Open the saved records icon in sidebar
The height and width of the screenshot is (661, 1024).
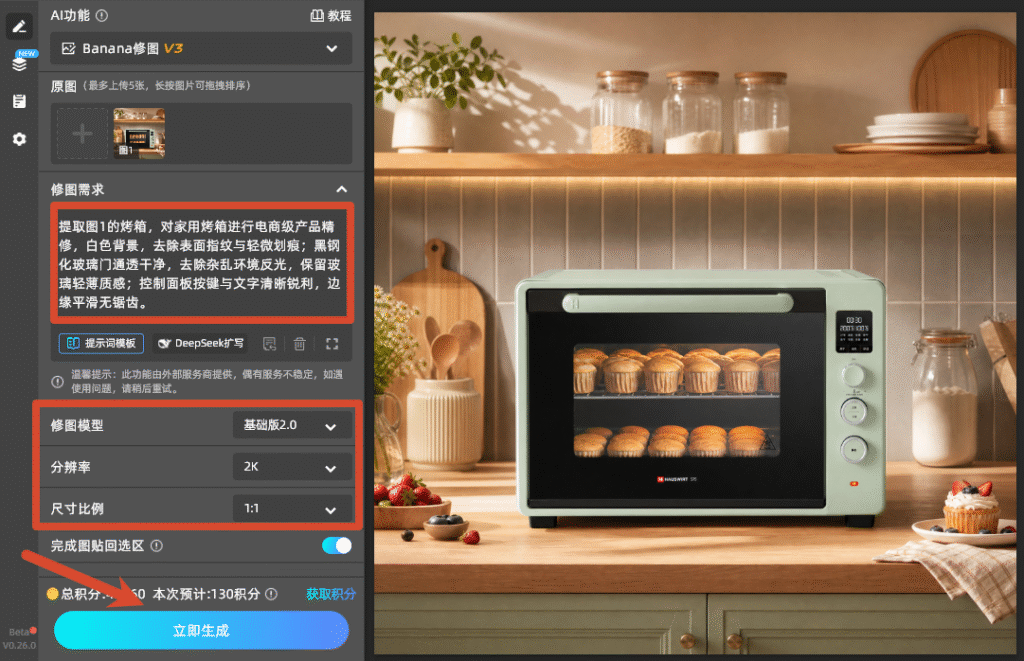point(19,101)
